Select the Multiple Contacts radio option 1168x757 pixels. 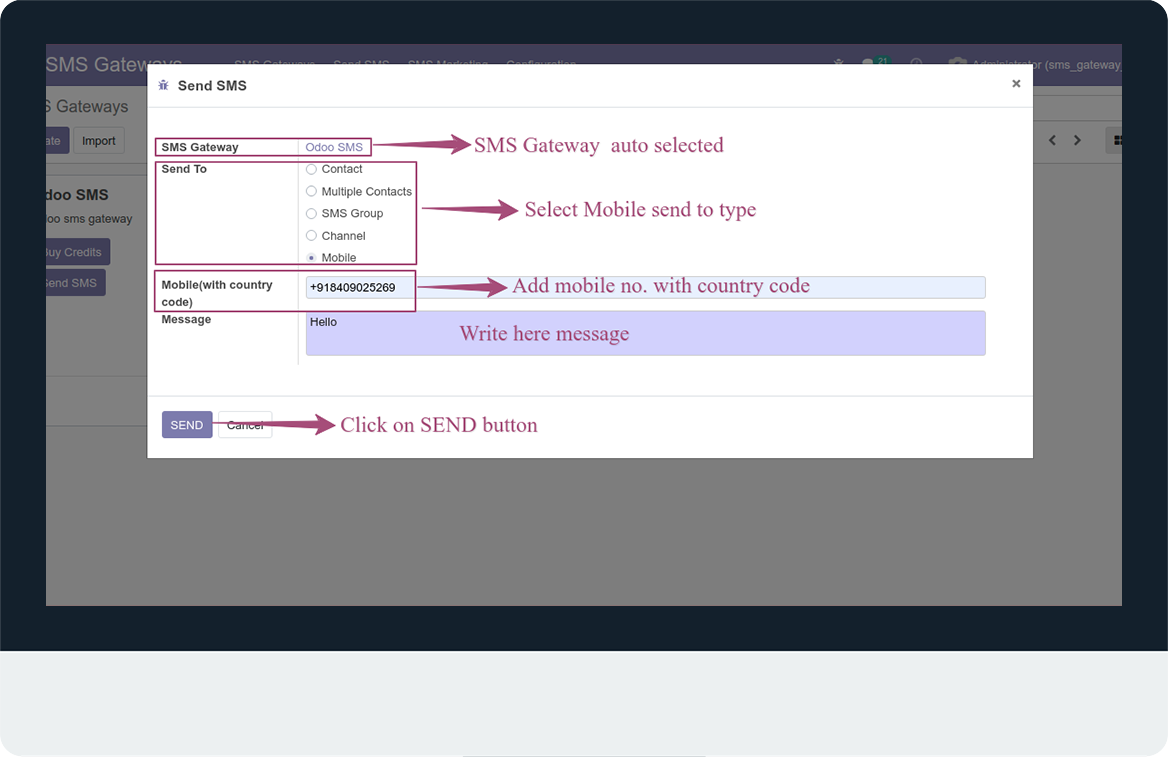(311, 191)
